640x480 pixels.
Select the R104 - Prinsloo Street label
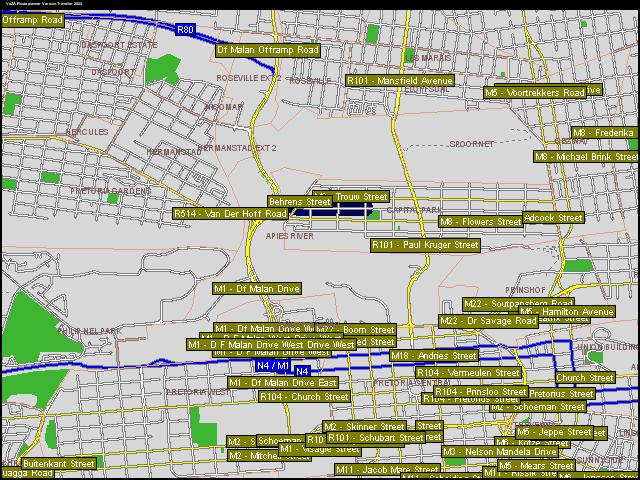[481, 391]
